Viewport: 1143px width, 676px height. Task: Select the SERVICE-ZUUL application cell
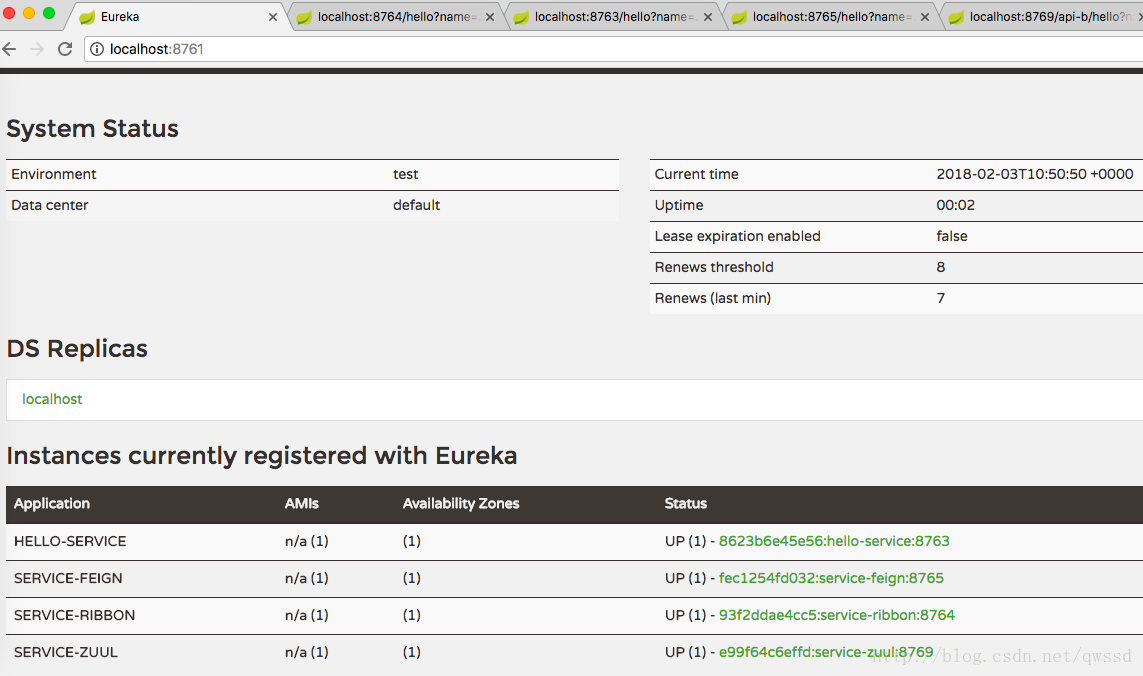tap(66, 652)
